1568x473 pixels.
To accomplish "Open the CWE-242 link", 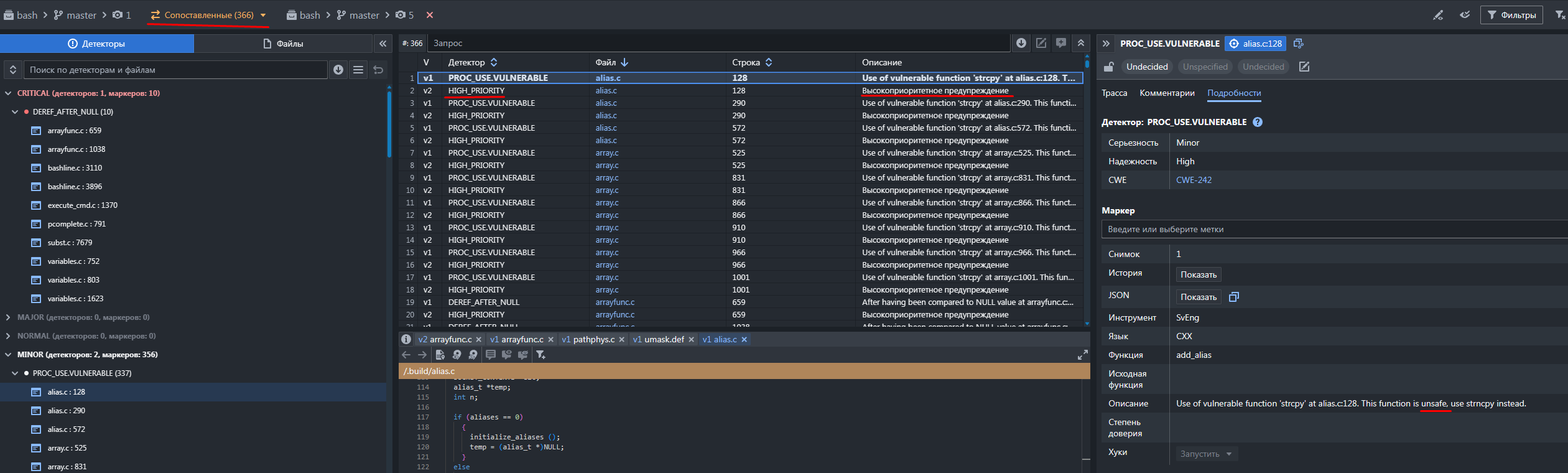I will [x=1194, y=180].
